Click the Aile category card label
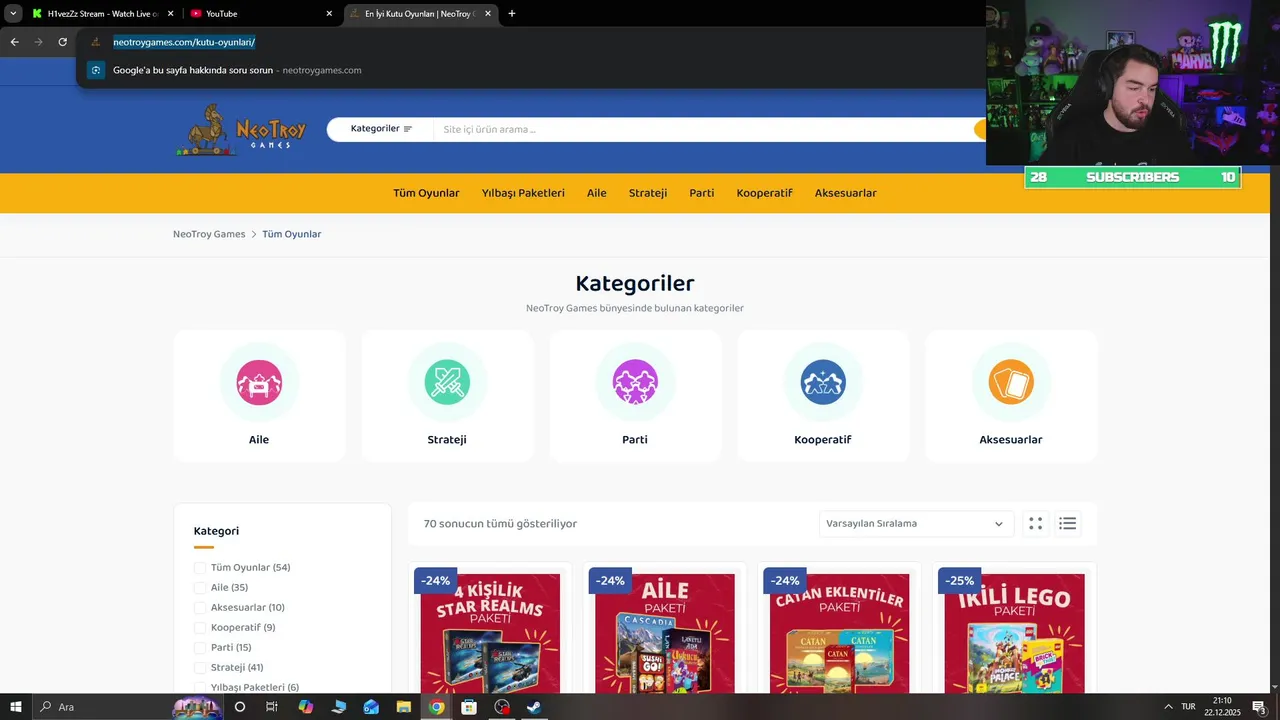1280x720 pixels. click(x=259, y=440)
